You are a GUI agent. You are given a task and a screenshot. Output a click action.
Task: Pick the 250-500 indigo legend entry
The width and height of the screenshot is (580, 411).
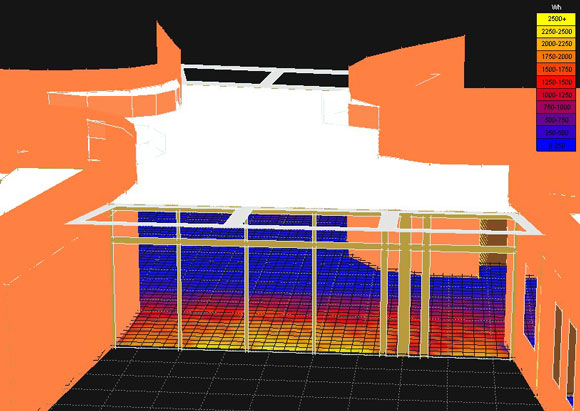point(556,132)
